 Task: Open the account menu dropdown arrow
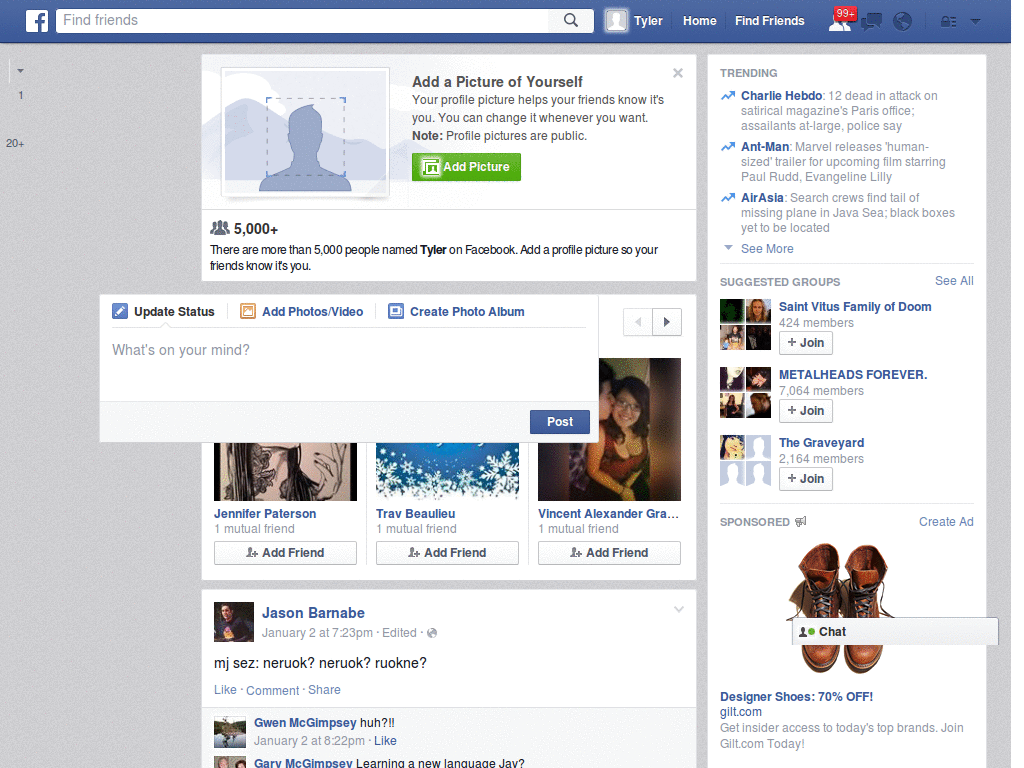[976, 22]
